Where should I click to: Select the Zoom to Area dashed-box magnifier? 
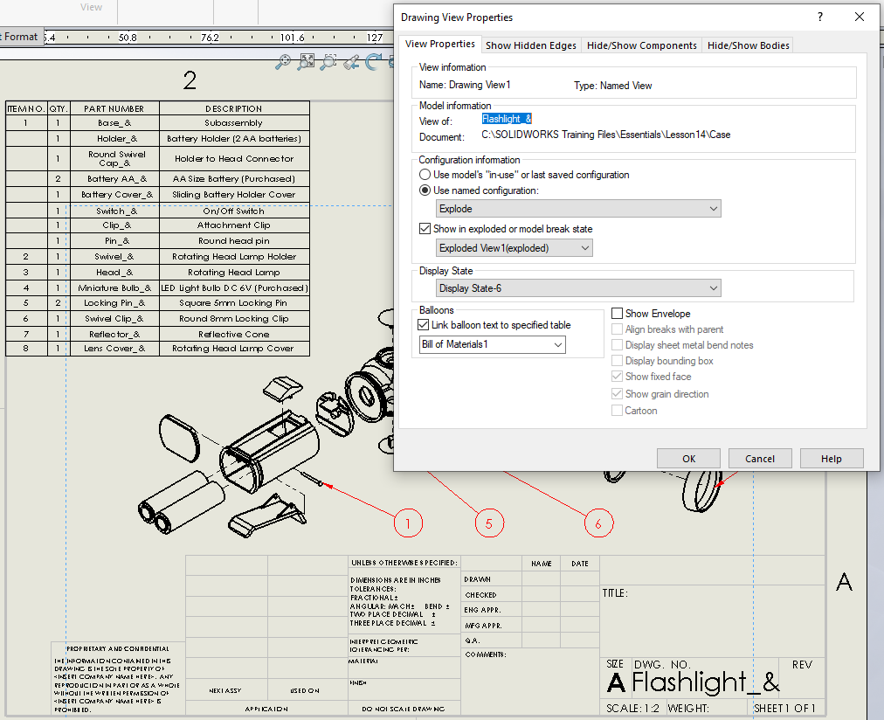[x=328, y=61]
